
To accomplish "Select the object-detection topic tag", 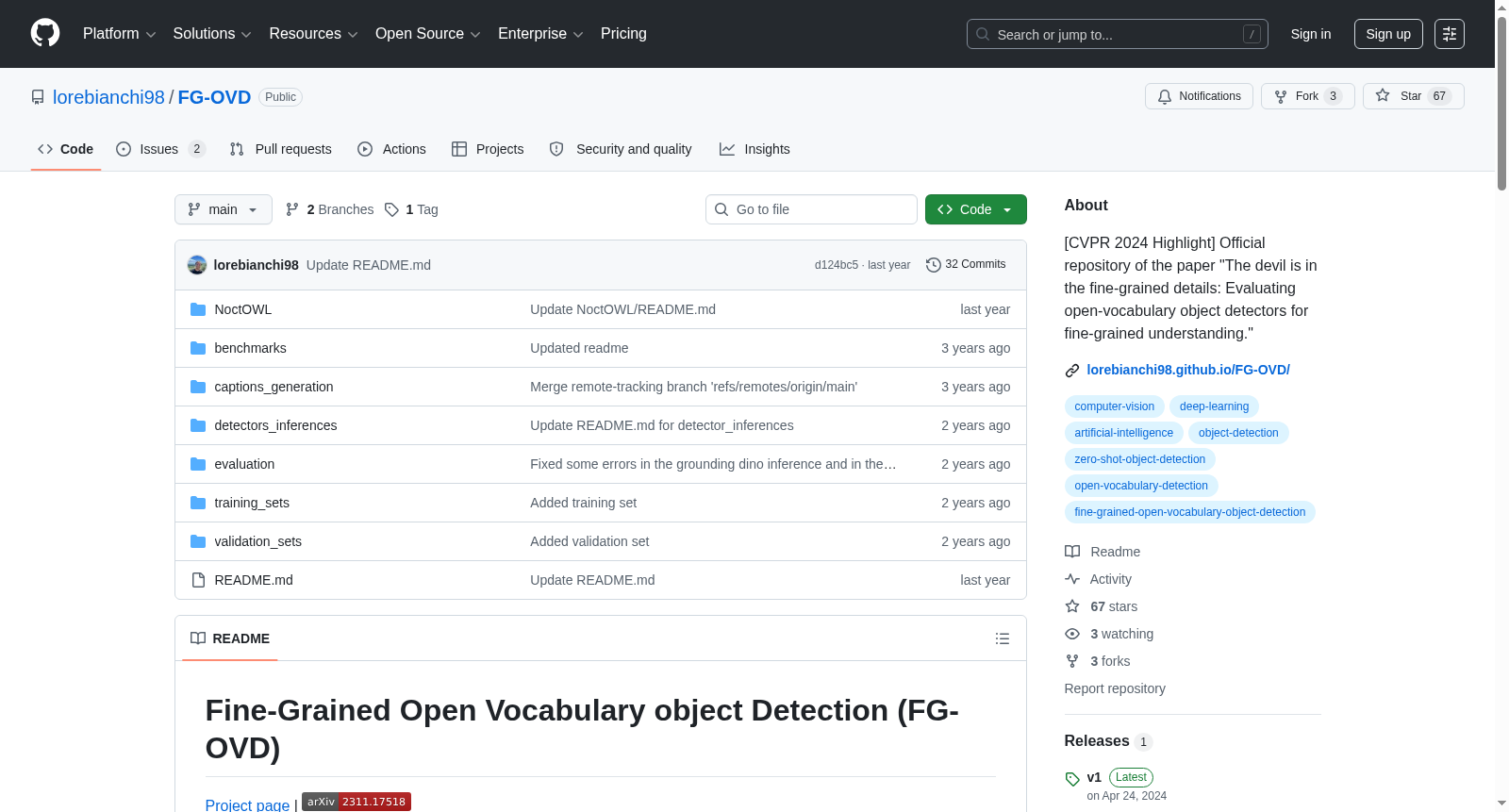I will pyautogui.click(x=1238, y=433).
